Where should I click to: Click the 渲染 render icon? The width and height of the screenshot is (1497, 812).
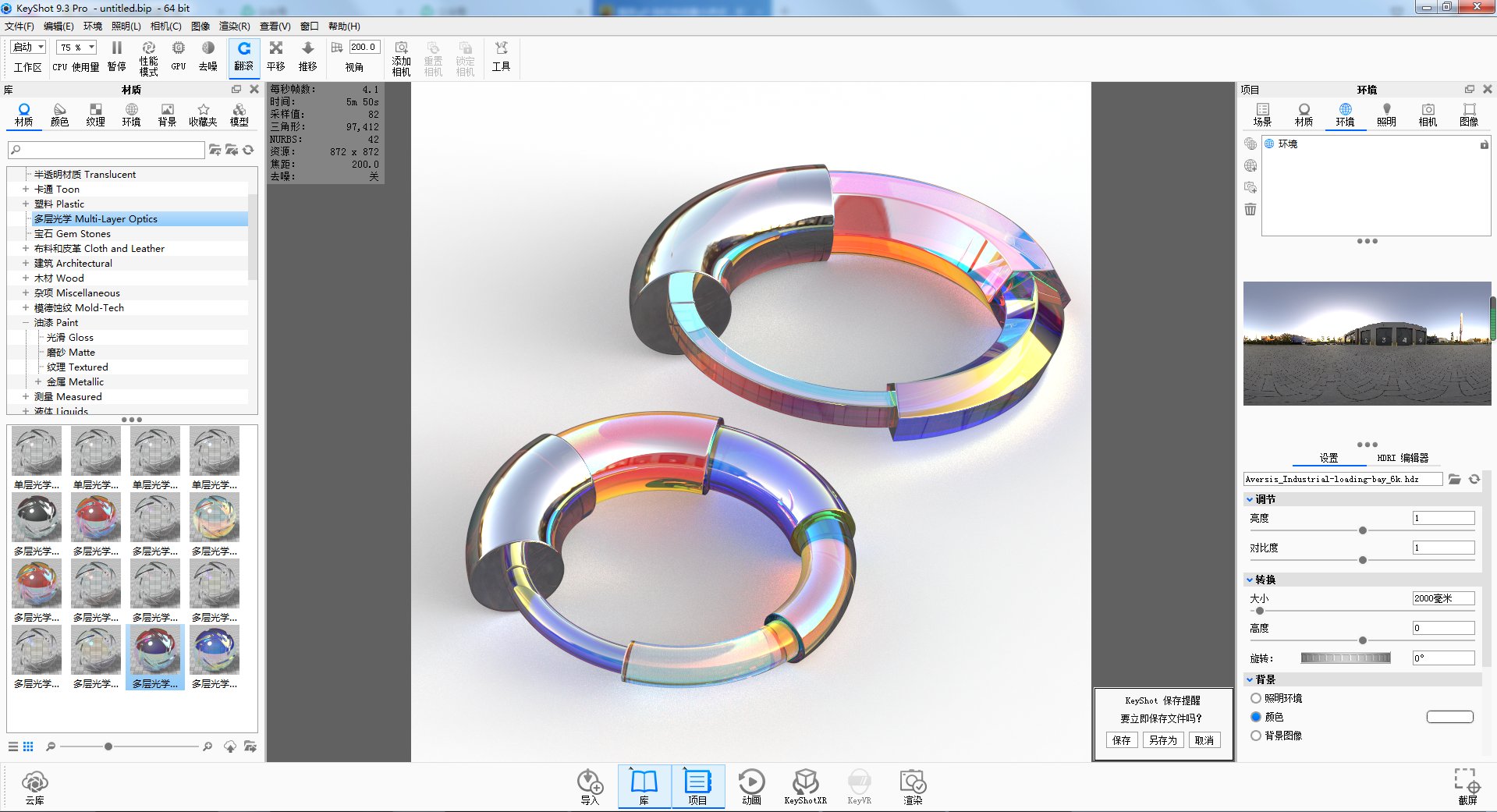[913, 785]
